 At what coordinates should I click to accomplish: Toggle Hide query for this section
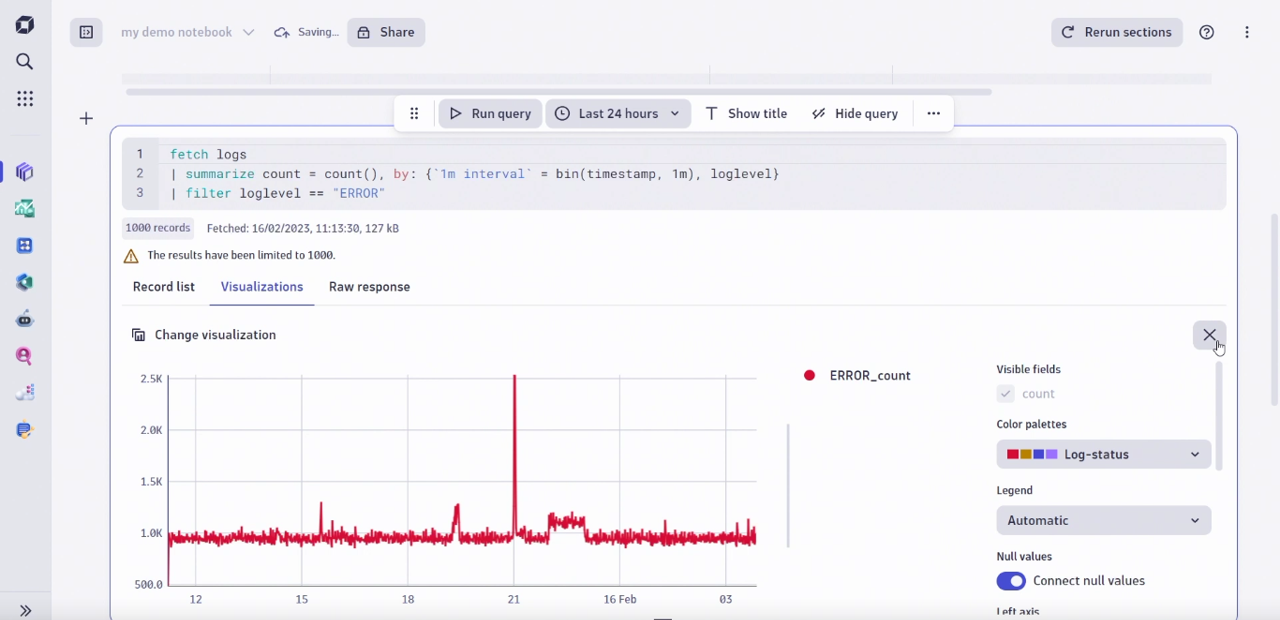click(x=855, y=113)
